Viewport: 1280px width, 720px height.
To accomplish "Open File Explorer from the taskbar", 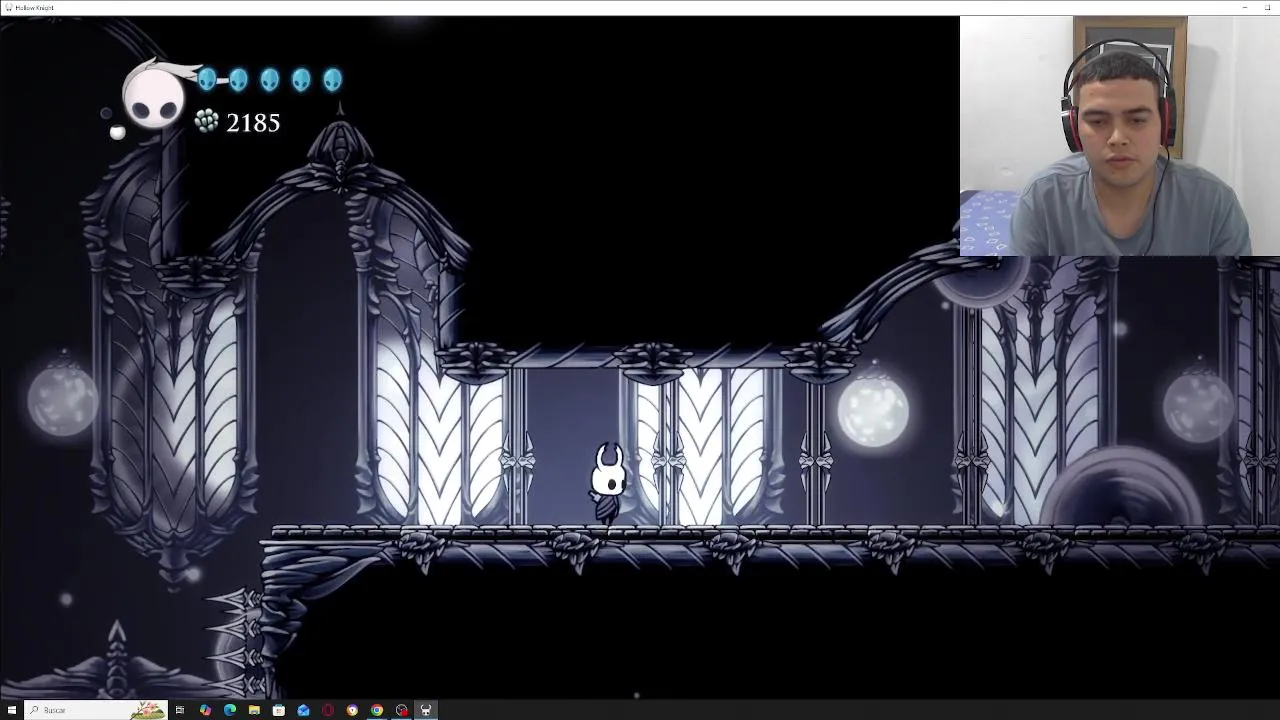I will [x=254, y=710].
